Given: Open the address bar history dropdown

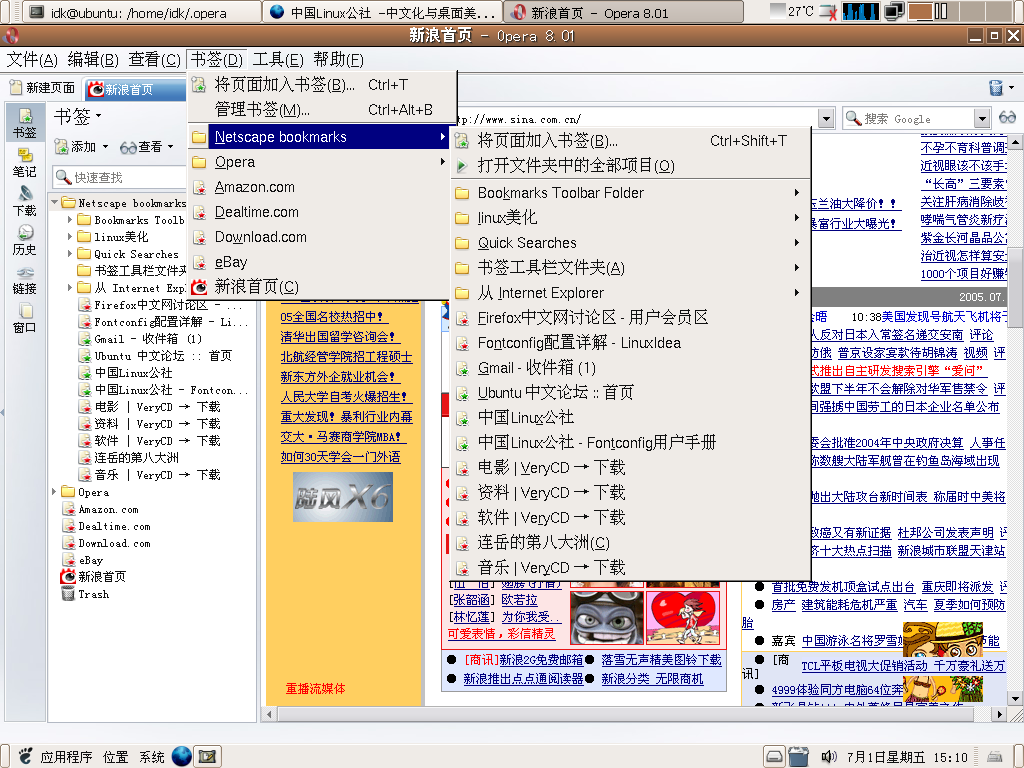Looking at the screenshot, I should coord(826,118).
